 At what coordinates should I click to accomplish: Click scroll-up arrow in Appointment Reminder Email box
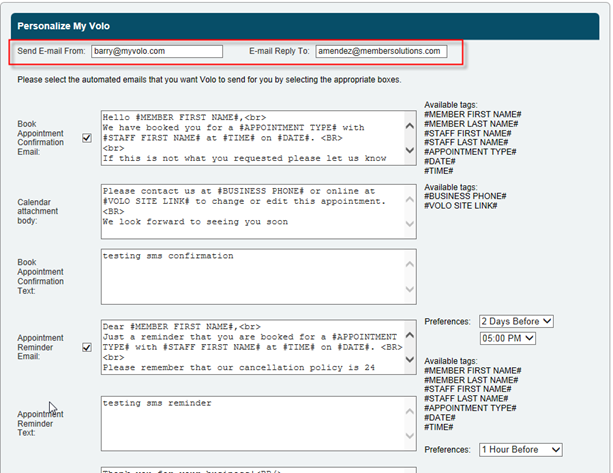click(x=409, y=327)
